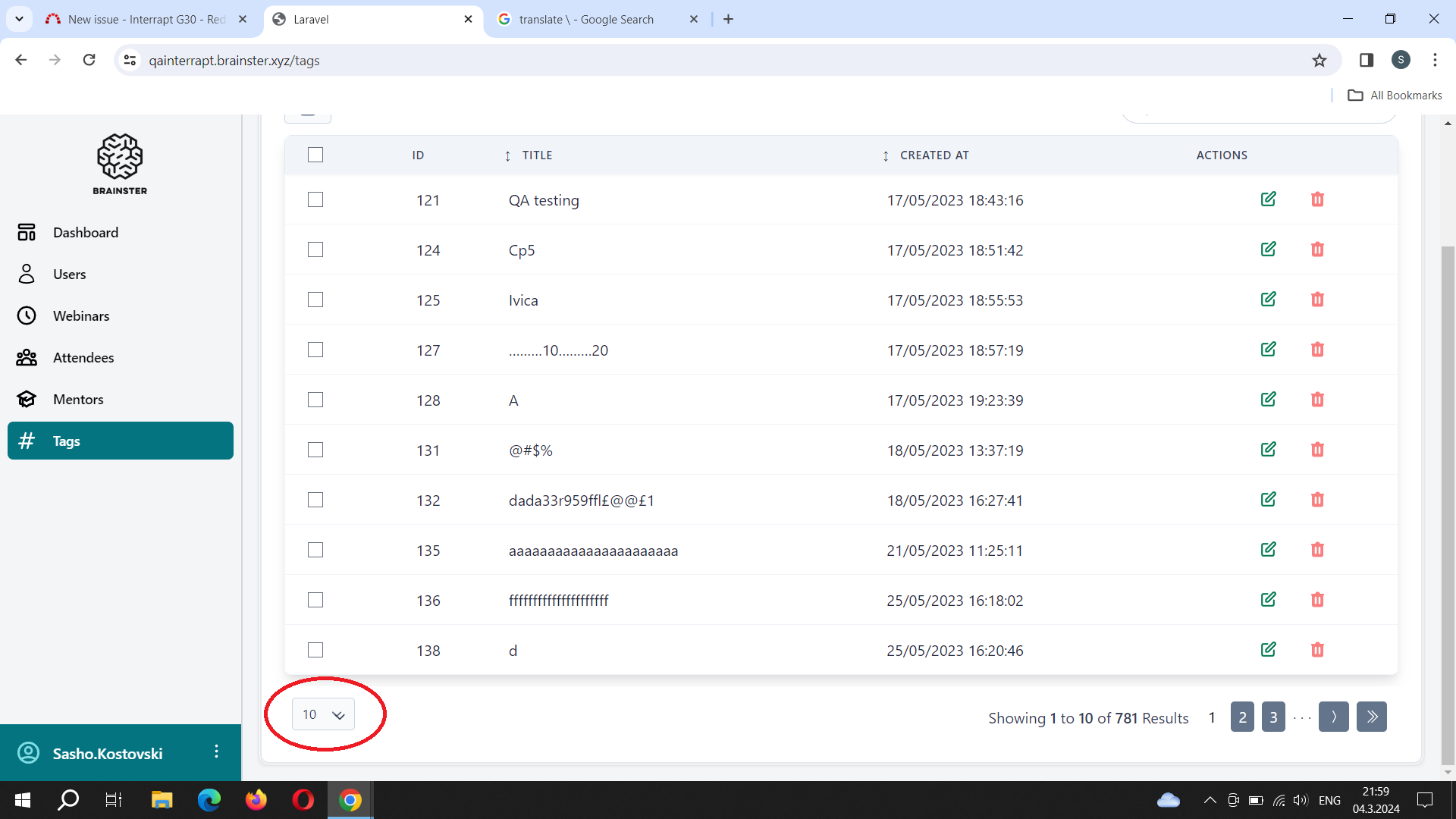Delete the Cp5 tag with trash icon

(x=1317, y=249)
